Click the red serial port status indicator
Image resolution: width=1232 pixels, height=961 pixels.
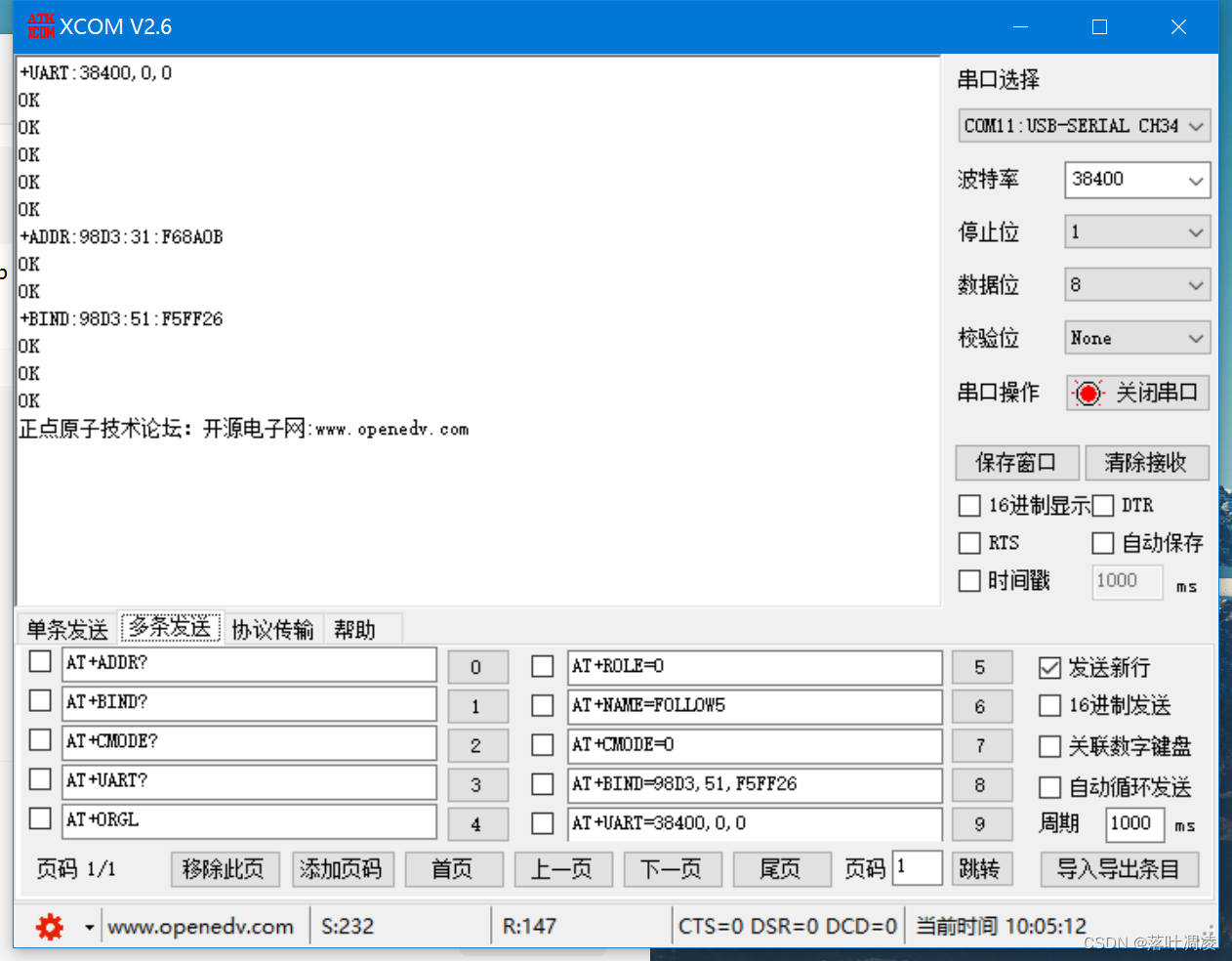coord(1088,393)
